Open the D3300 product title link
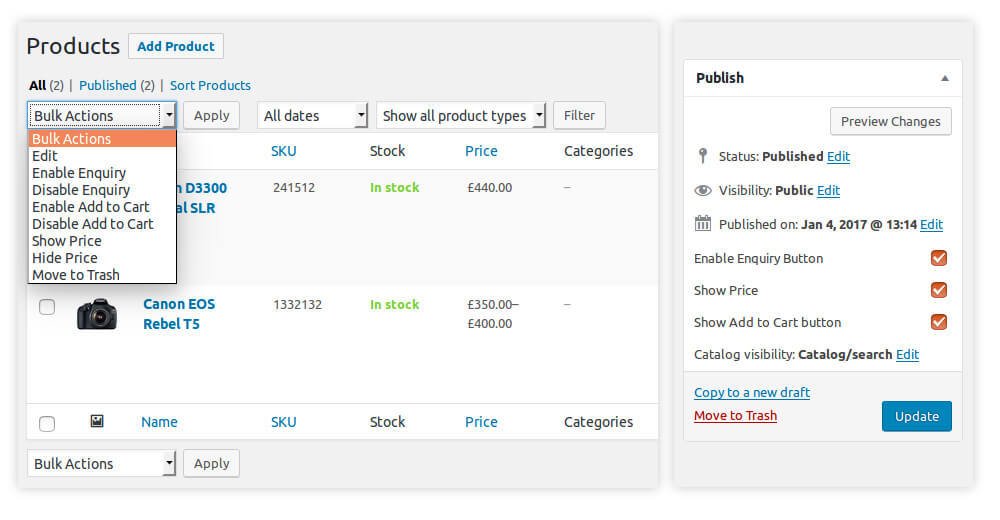The height and width of the screenshot is (520, 1000). (x=202, y=198)
